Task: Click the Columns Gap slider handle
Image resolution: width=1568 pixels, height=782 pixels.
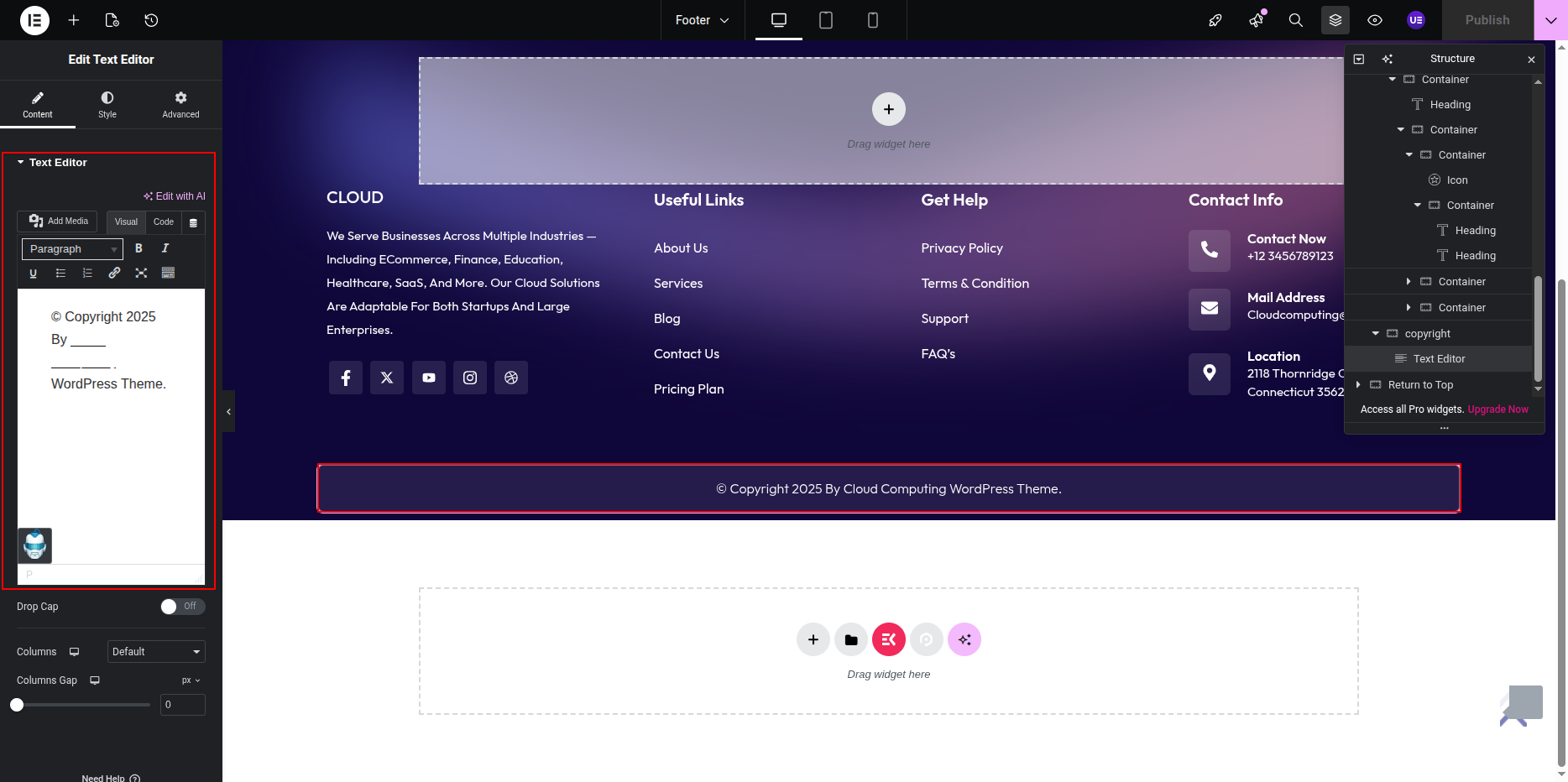Action: click(x=17, y=705)
